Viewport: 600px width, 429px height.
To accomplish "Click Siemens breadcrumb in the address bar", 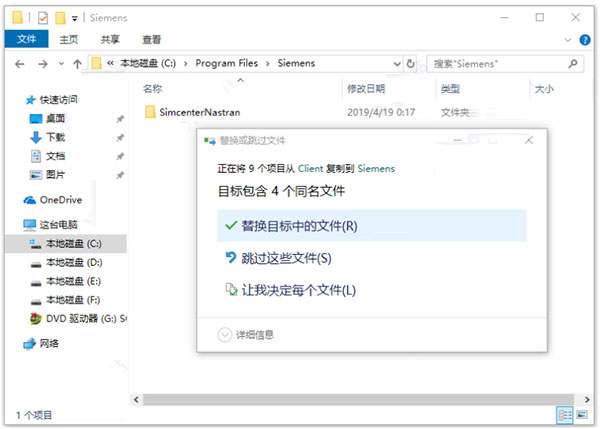I will click(296, 63).
